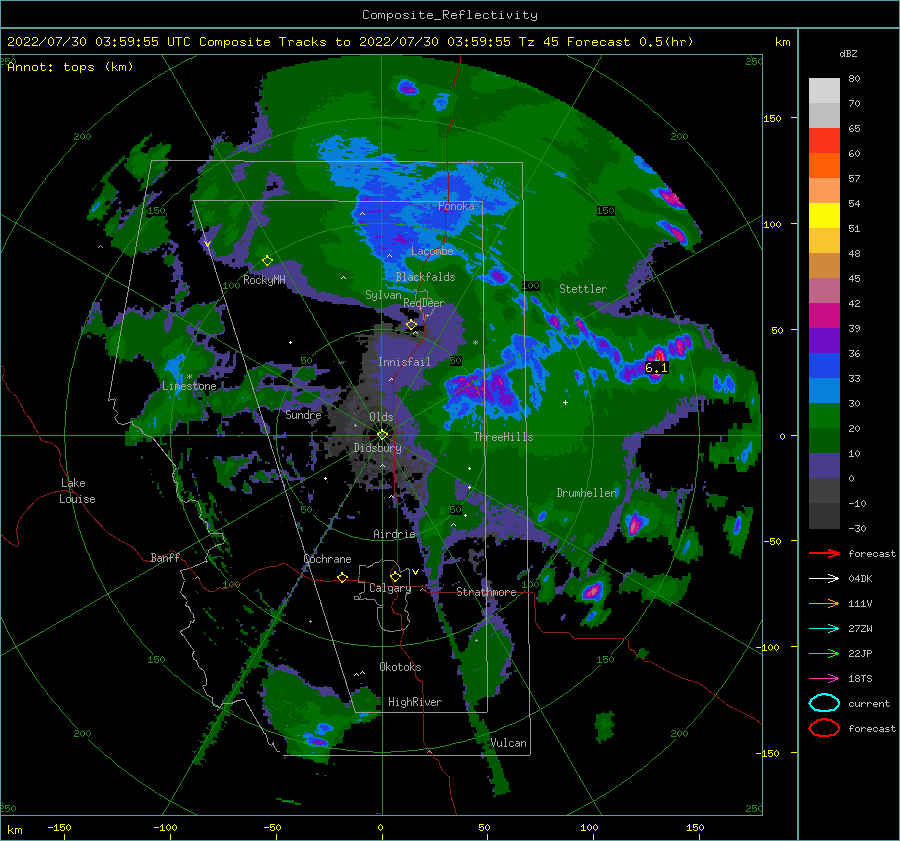This screenshot has width=900, height=841.
Task: Click the green 22JP track arrow
Action: [x=824, y=653]
